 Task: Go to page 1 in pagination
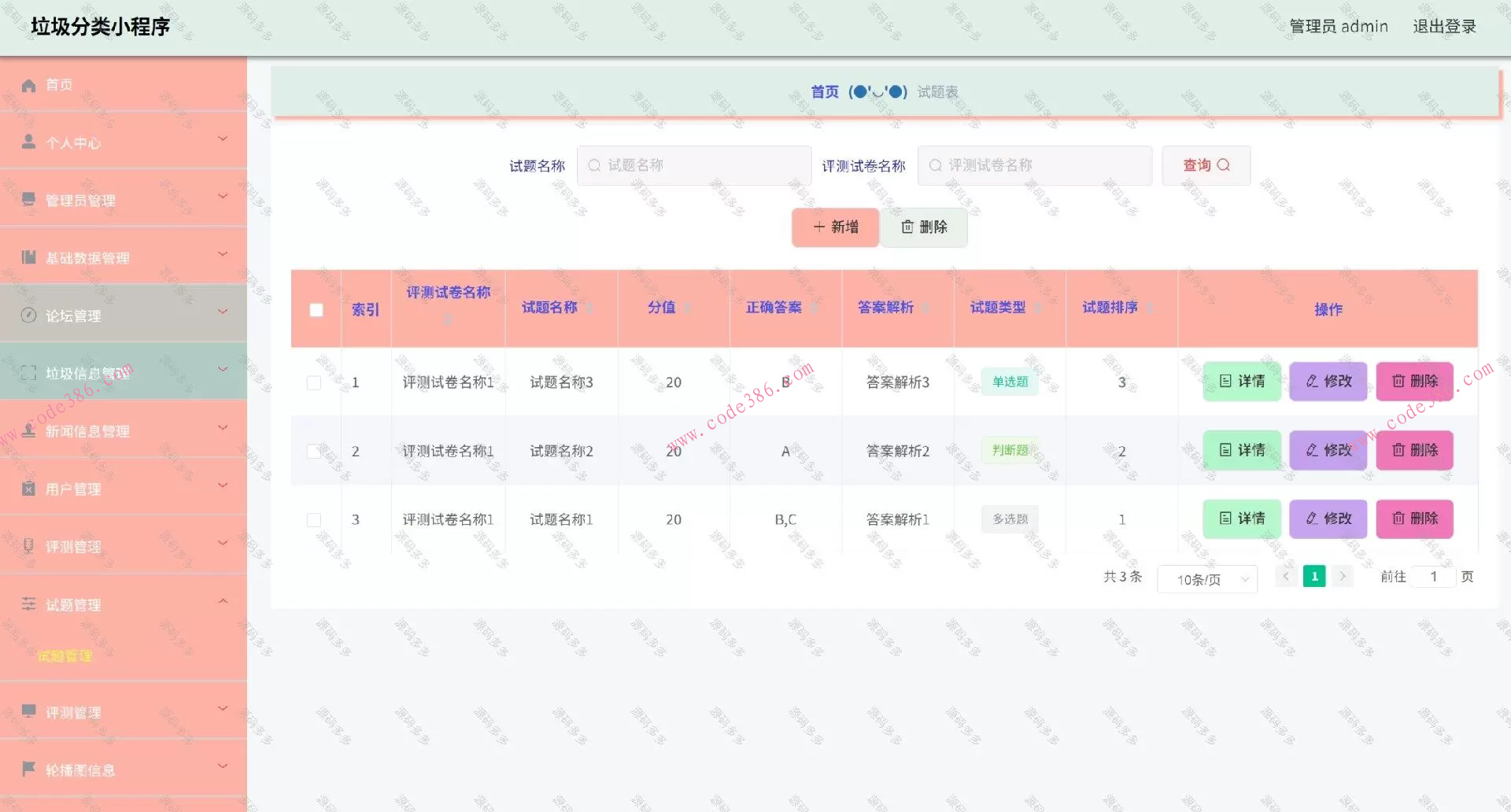1313,575
